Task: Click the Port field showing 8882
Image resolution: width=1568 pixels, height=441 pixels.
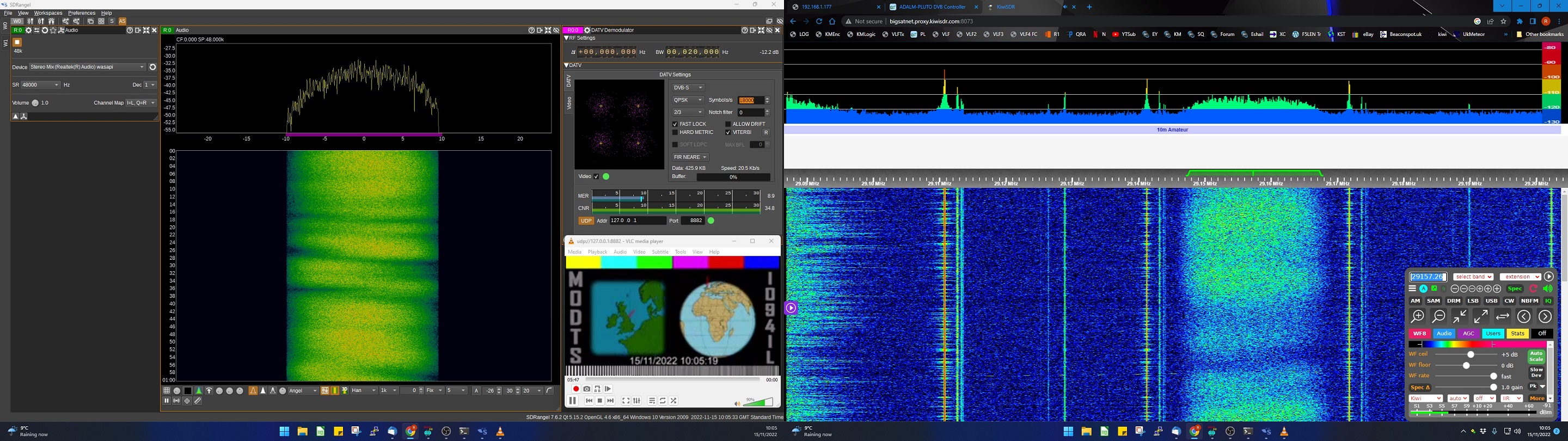Action: coord(693,221)
